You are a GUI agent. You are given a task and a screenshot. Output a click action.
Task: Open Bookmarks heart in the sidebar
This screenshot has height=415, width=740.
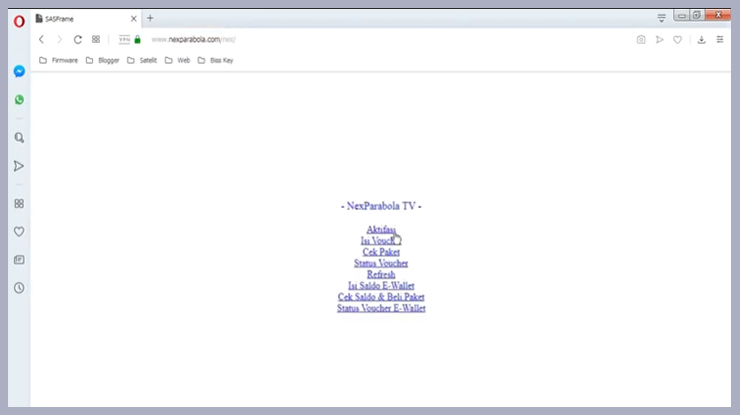tap(19, 232)
